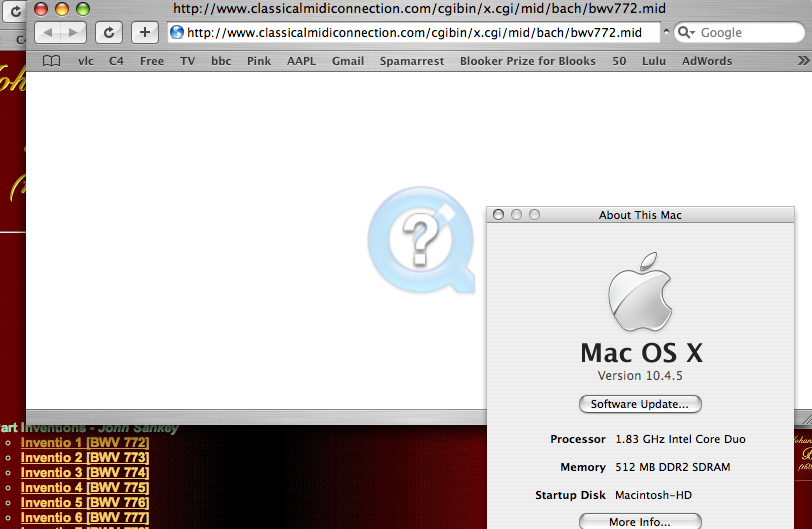
Task: Click the magnifier icon in the Google search field
Action: coord(686,33)
